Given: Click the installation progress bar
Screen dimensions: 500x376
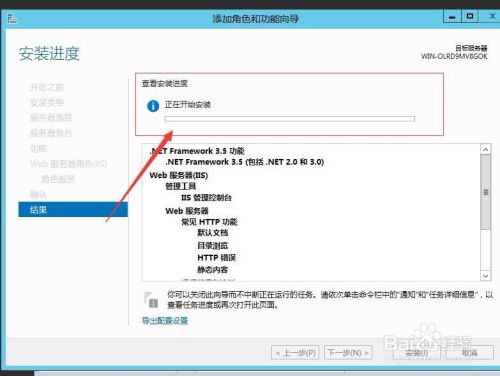Looking at the screenshot, I should click(290, 119).
